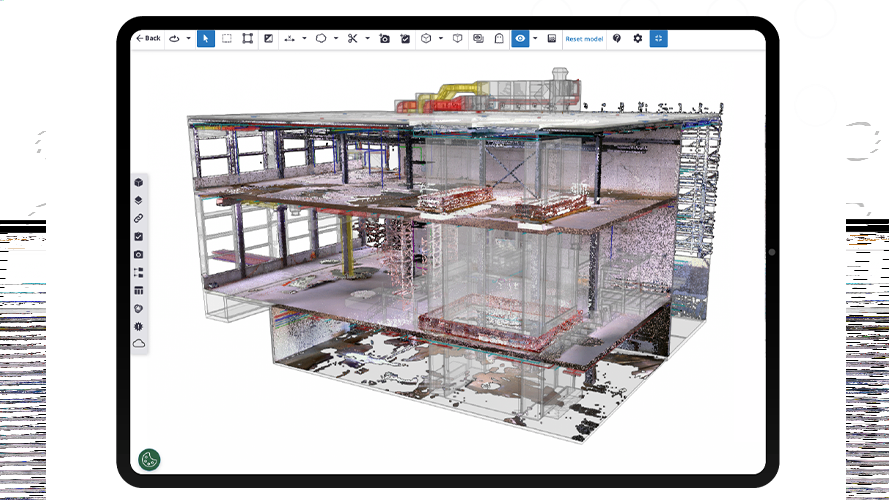Click the Reset model link
The width and height of the screenshot is (889, 500).
click(x=584, y=39)
